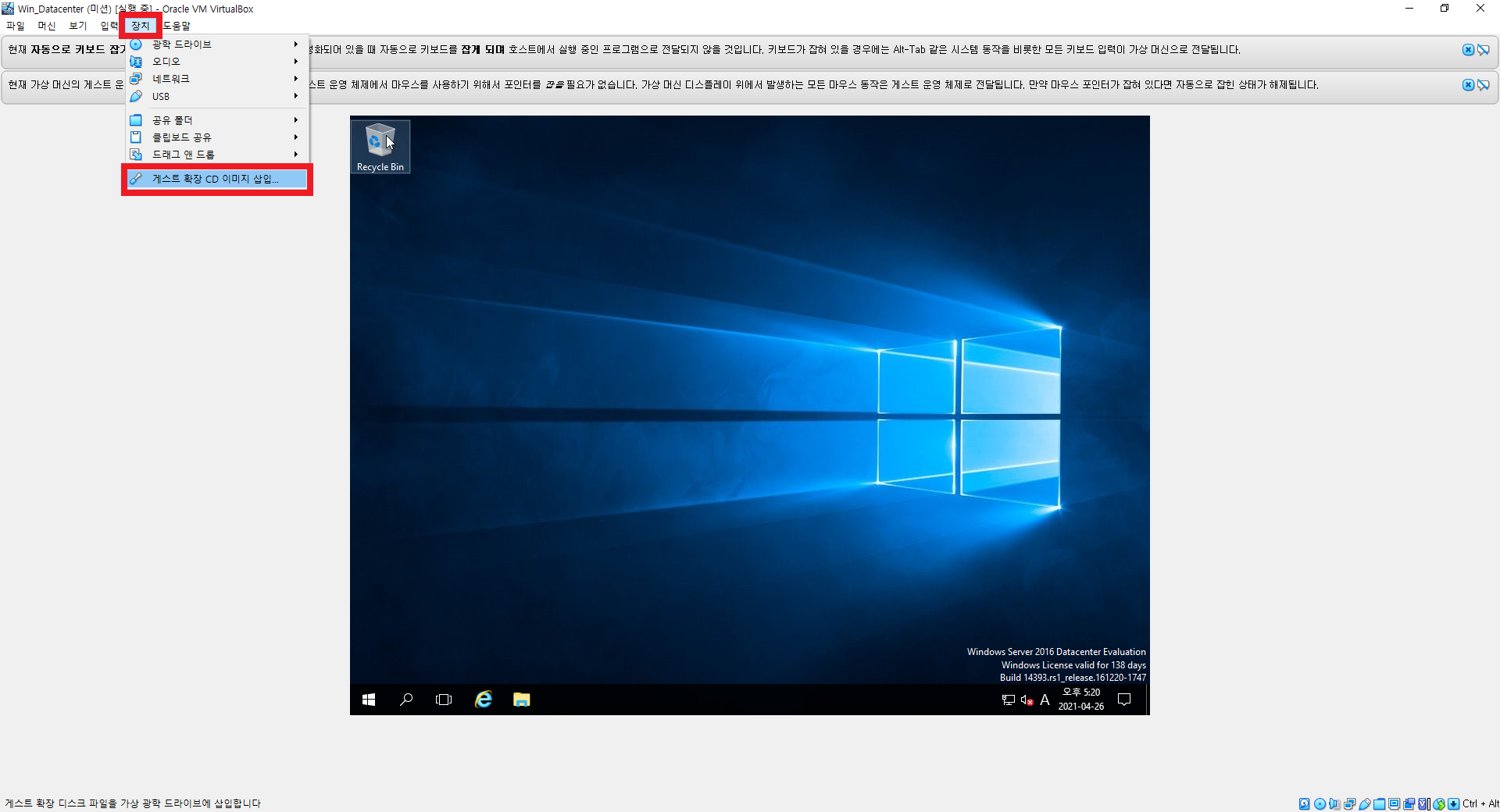The height and width of the screenshot is (812, 1500).
Task: Click the recording status icon
Action: click(1409, 803)
